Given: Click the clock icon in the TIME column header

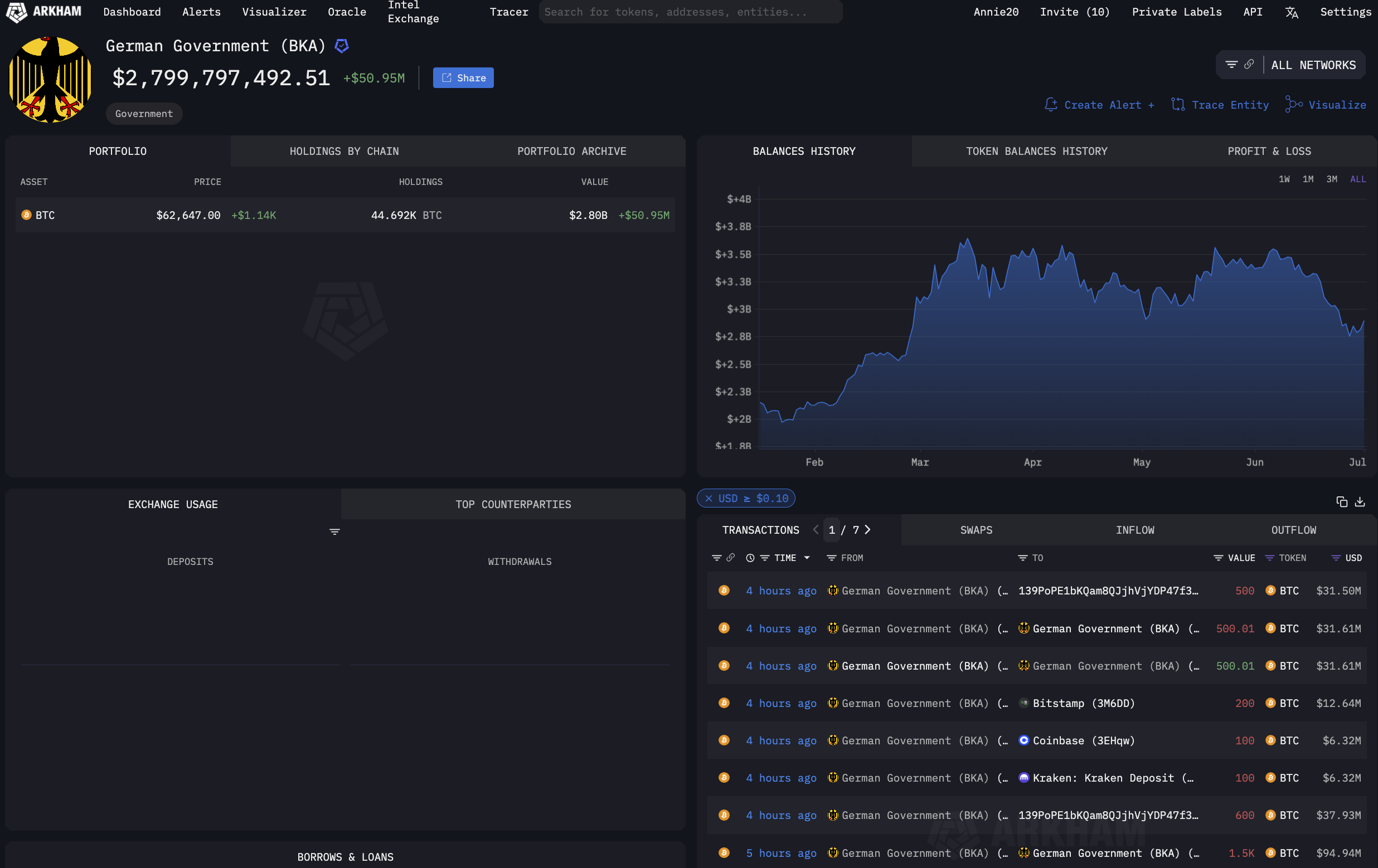Looking at the screenshot, I should [750, 558].
